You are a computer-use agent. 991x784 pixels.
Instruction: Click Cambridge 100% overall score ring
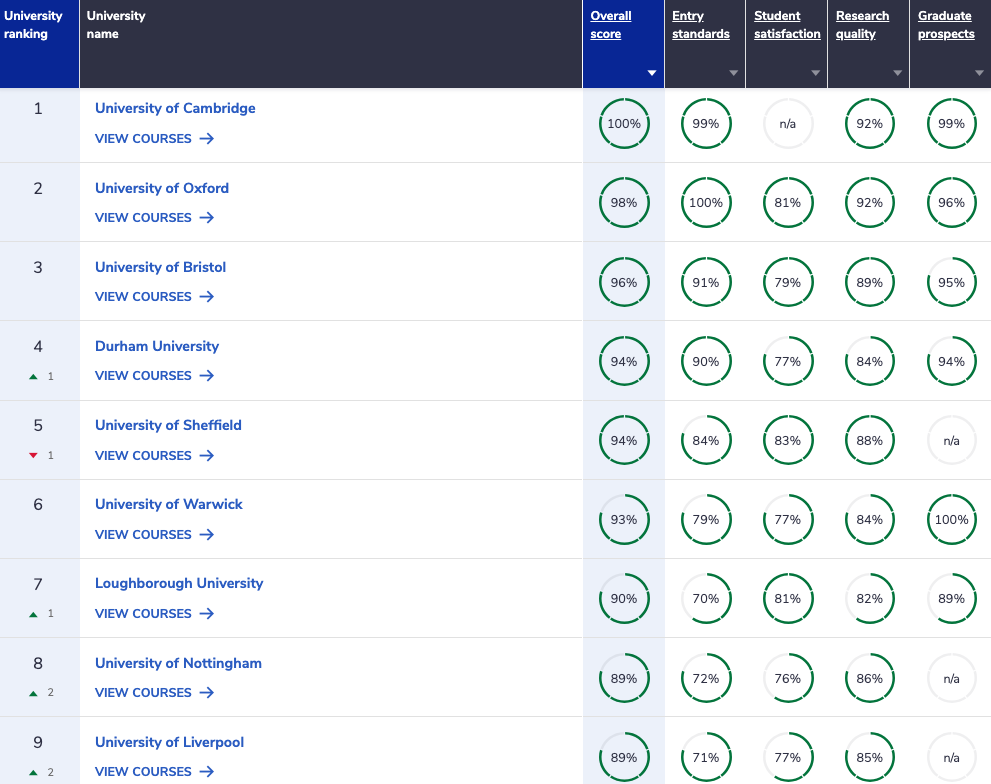click(x=624, y=123)
